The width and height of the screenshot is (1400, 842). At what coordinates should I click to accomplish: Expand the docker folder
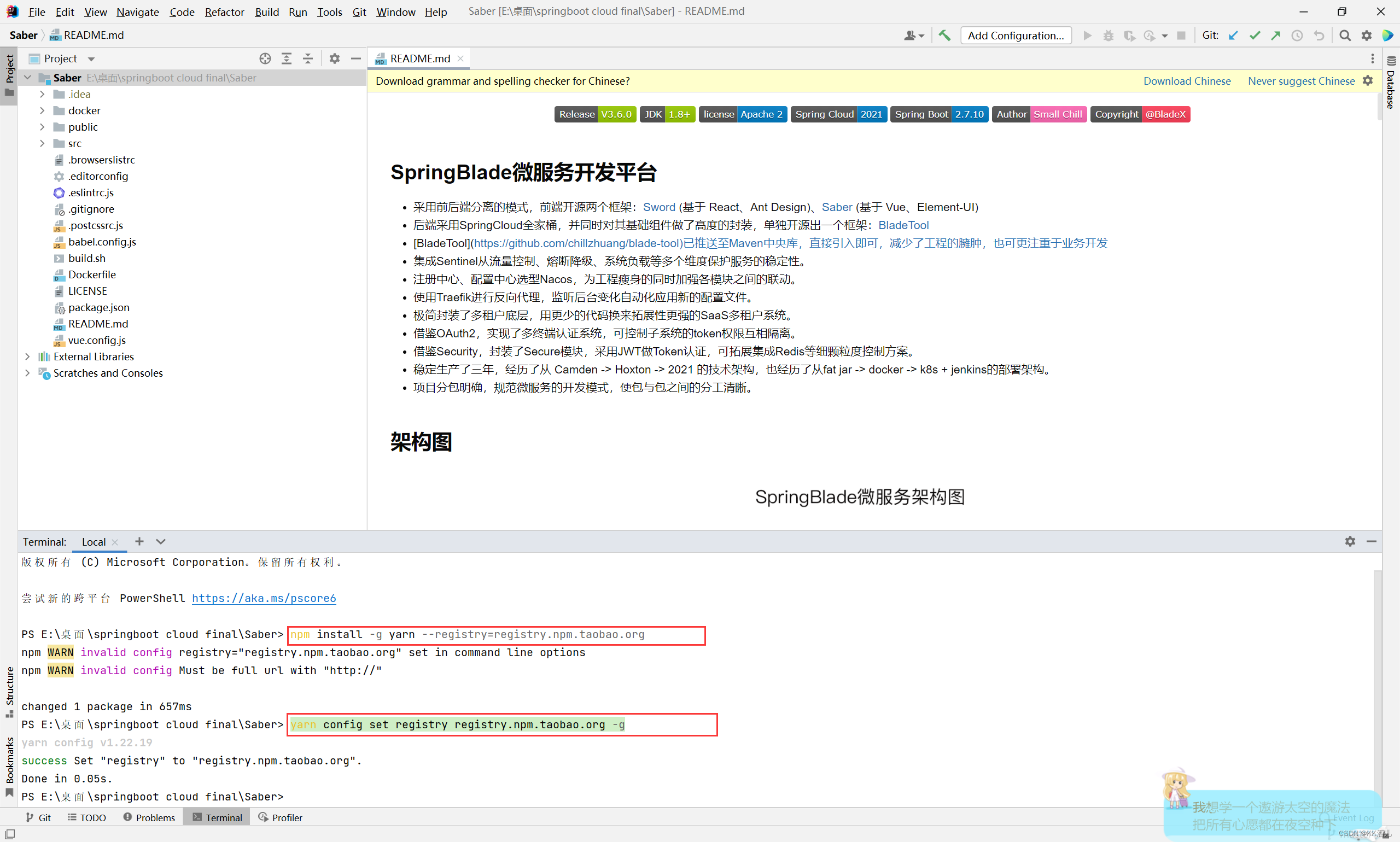click(x=42, y=110)
